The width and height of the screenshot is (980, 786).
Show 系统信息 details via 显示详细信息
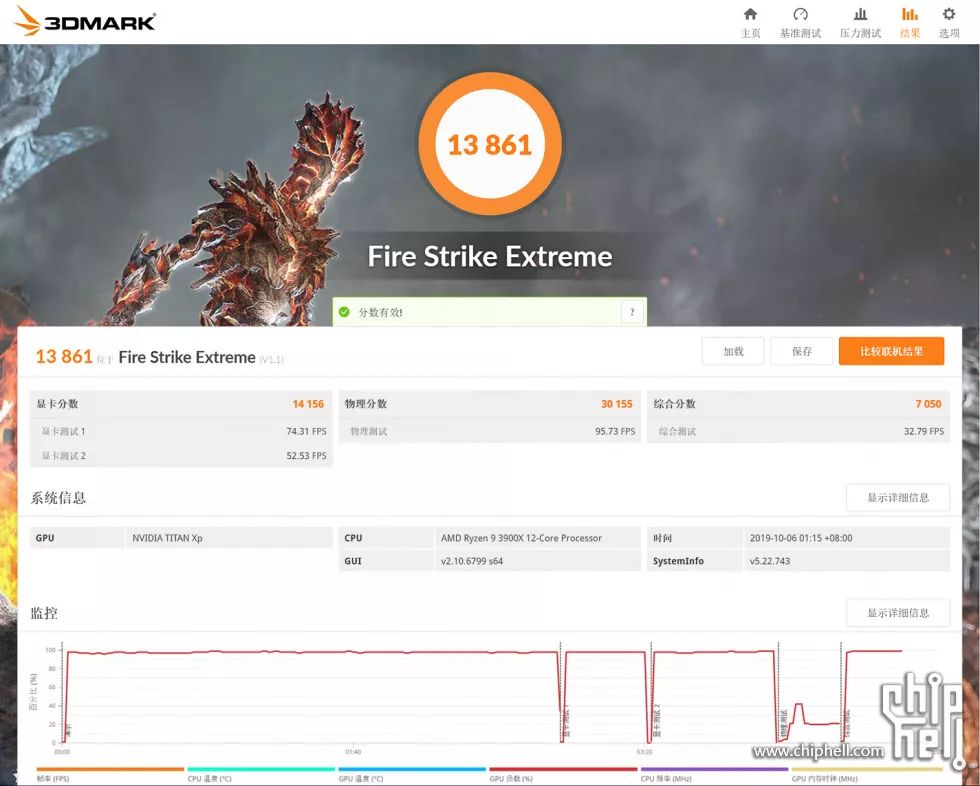(898, 497)
